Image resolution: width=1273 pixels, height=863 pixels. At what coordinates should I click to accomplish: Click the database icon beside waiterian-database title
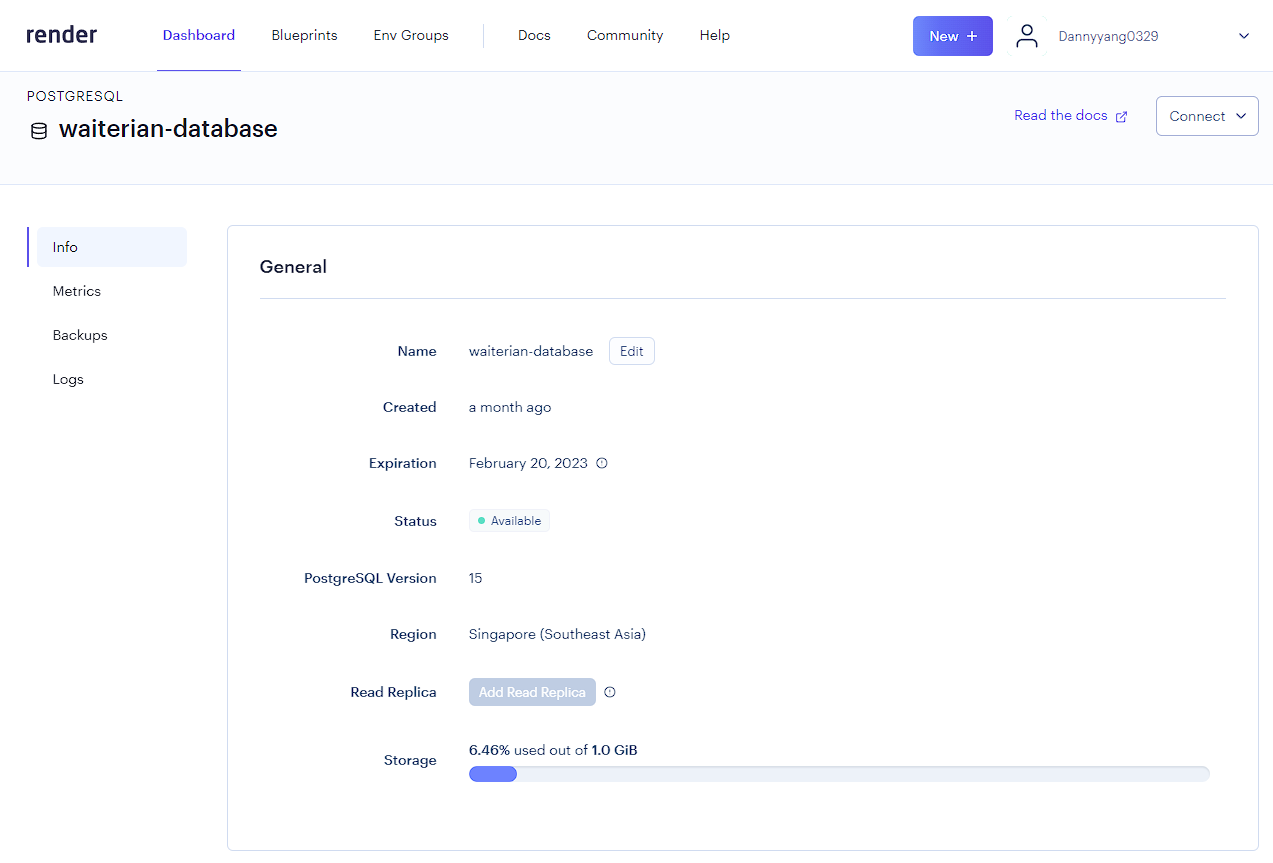(x=39, y=131)
